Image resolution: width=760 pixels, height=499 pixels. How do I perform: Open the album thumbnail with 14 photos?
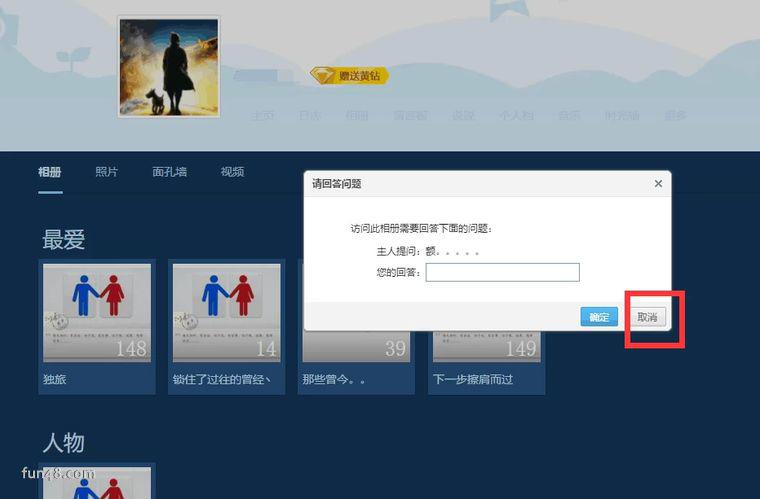point(226,312)
